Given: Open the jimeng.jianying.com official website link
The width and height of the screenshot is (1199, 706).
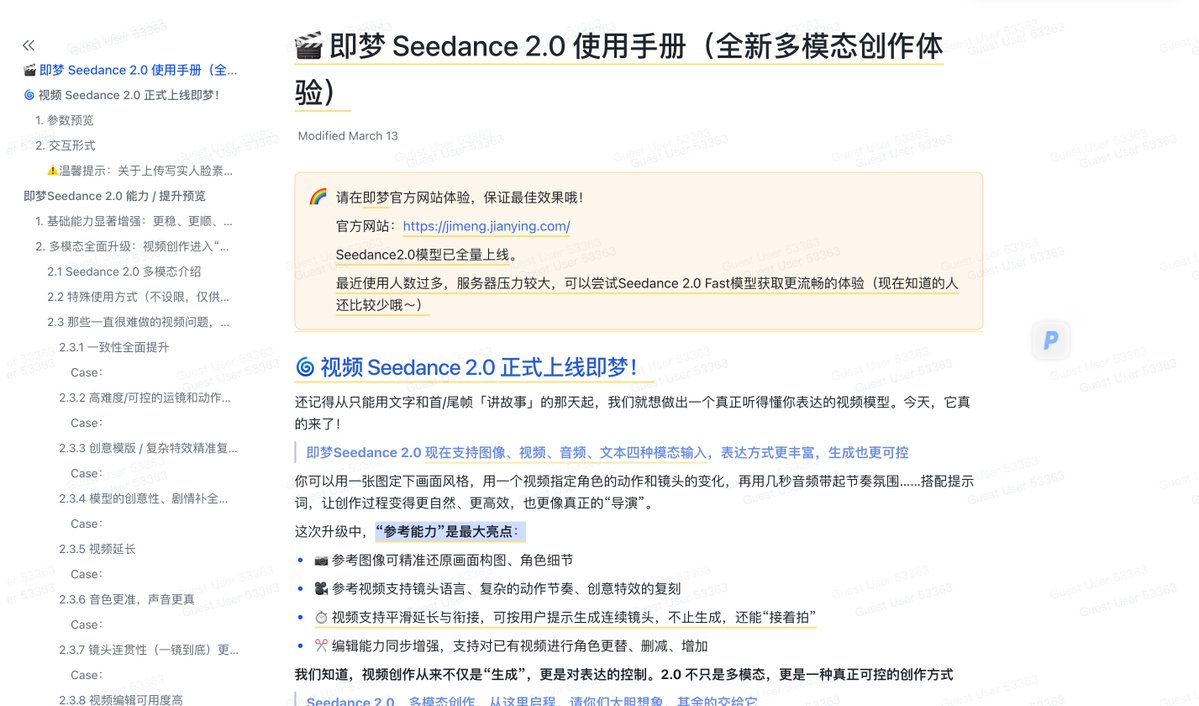Looking at the screenshot, I should point(488,226).
